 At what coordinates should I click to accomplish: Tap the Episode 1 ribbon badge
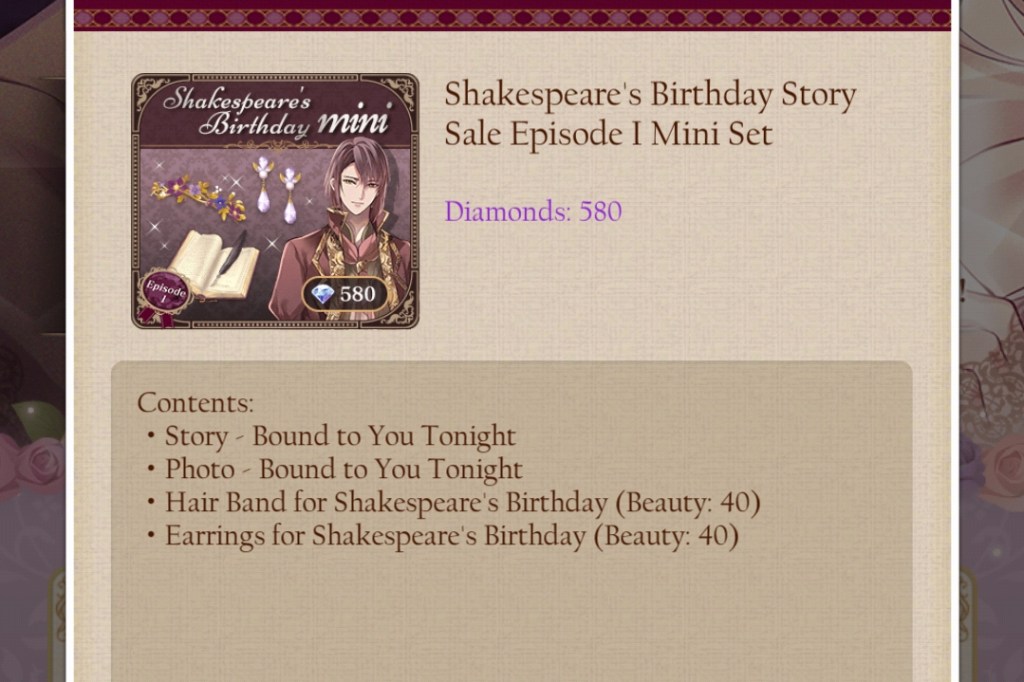164,295
